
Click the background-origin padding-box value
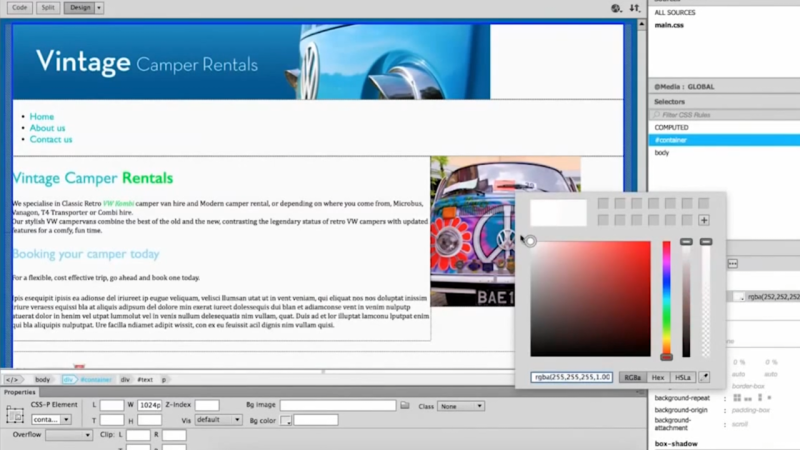click(x=751, y=410)
